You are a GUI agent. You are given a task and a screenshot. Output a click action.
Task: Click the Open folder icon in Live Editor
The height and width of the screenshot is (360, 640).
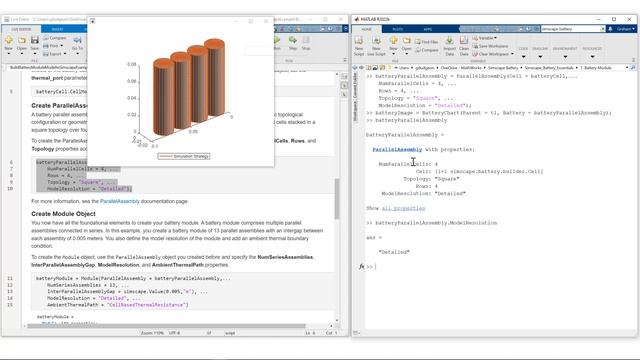coord(22,40)
